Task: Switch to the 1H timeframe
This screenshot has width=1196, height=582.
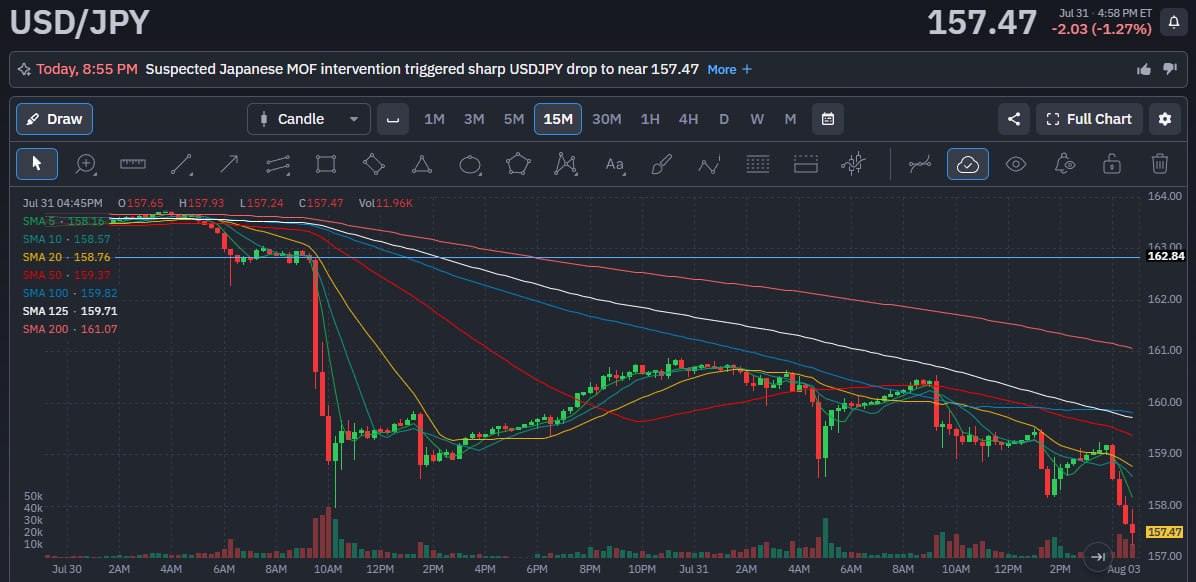Action: pyautogui.click(x=650, y=119)
